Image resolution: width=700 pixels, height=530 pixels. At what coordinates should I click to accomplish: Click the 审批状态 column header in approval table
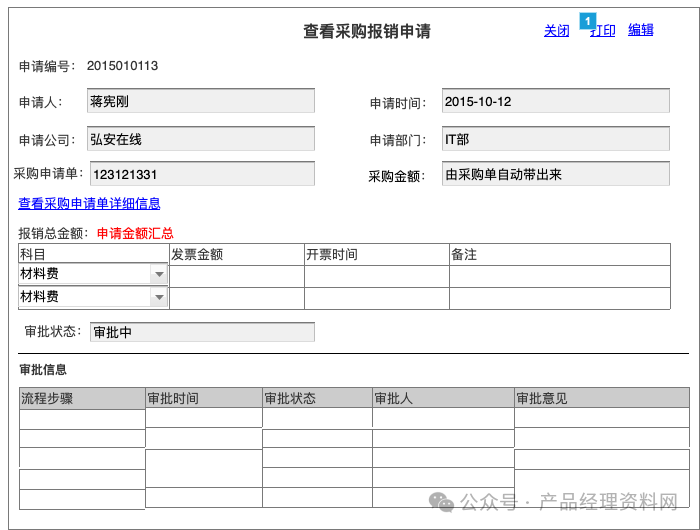tap(317, 398)
